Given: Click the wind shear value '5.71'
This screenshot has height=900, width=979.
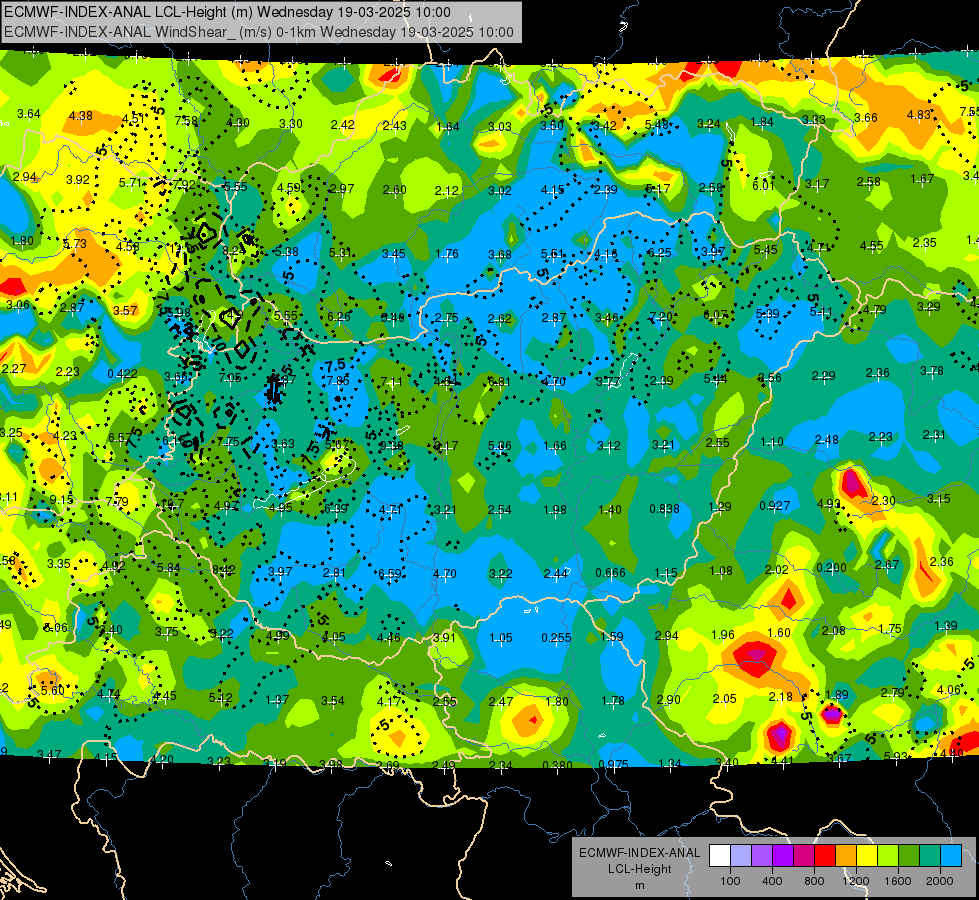Looking at the screenshot, I should click(x=130, y=182).
